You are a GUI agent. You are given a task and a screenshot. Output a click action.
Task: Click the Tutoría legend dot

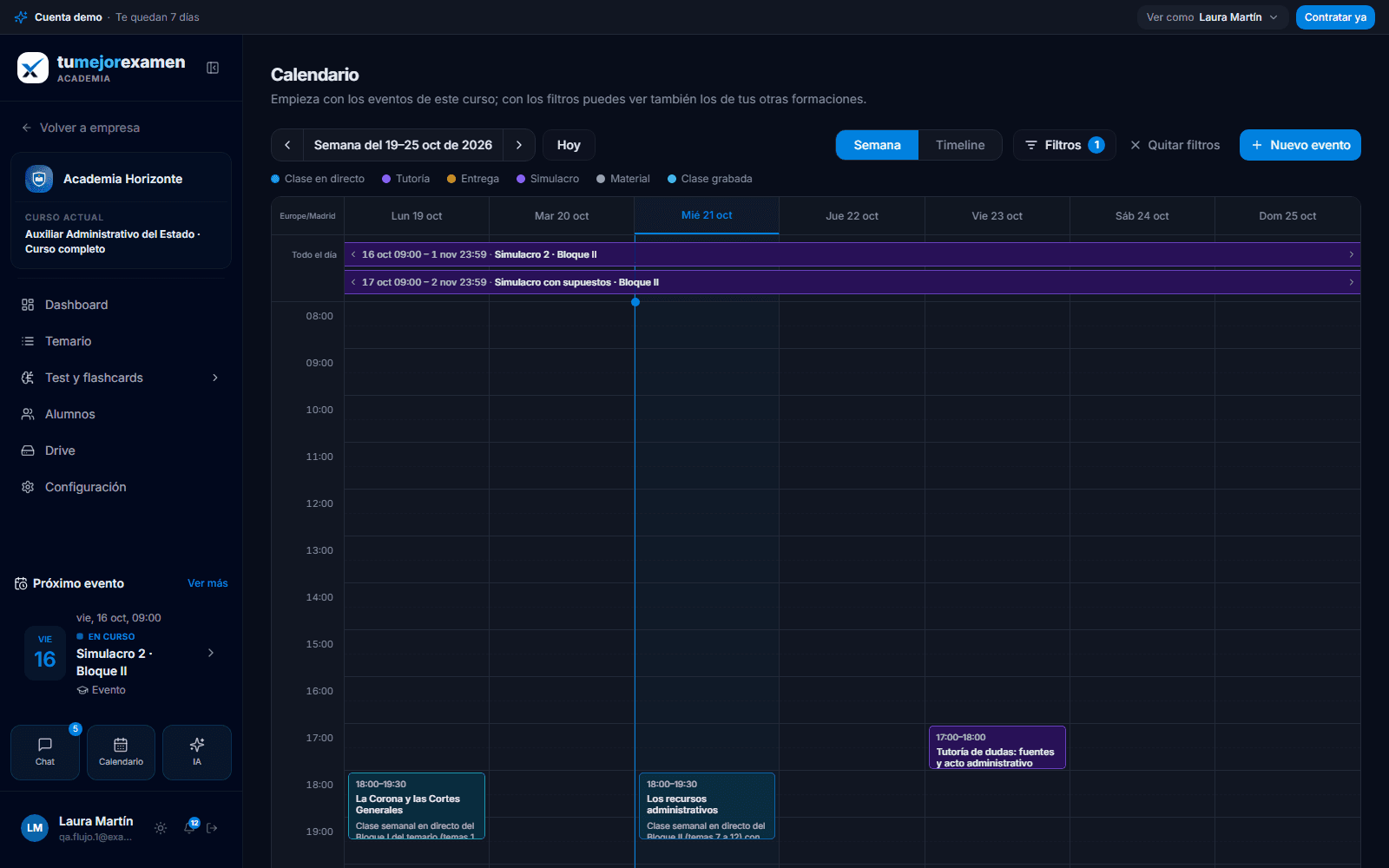click(x=386, y=179)
